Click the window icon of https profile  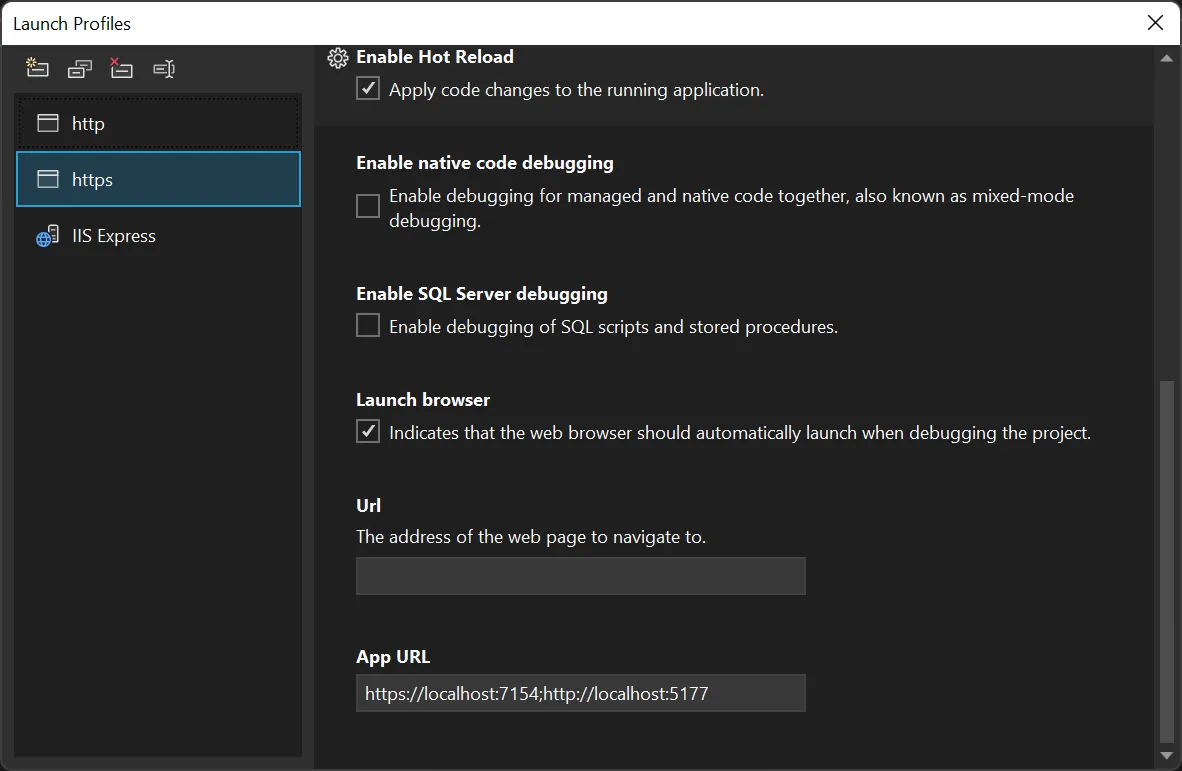[48, 179]
